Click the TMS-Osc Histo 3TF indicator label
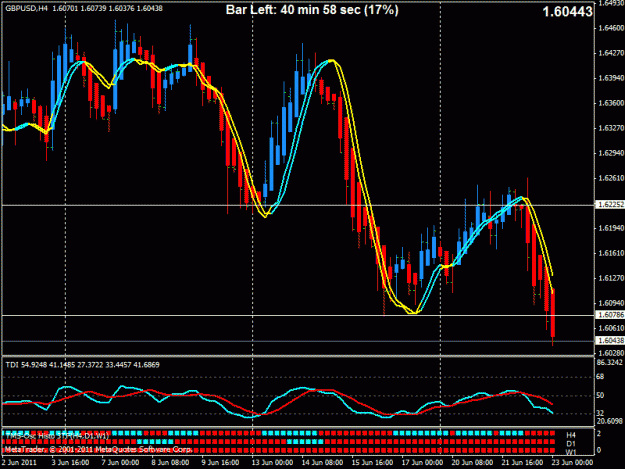 coord(57,436)
